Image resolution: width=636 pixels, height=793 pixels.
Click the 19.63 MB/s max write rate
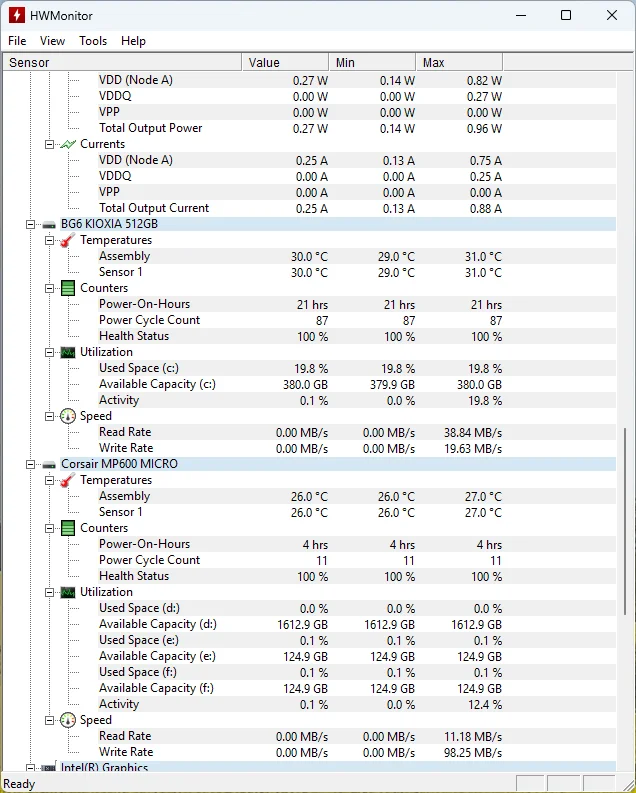tap(473, 449)
